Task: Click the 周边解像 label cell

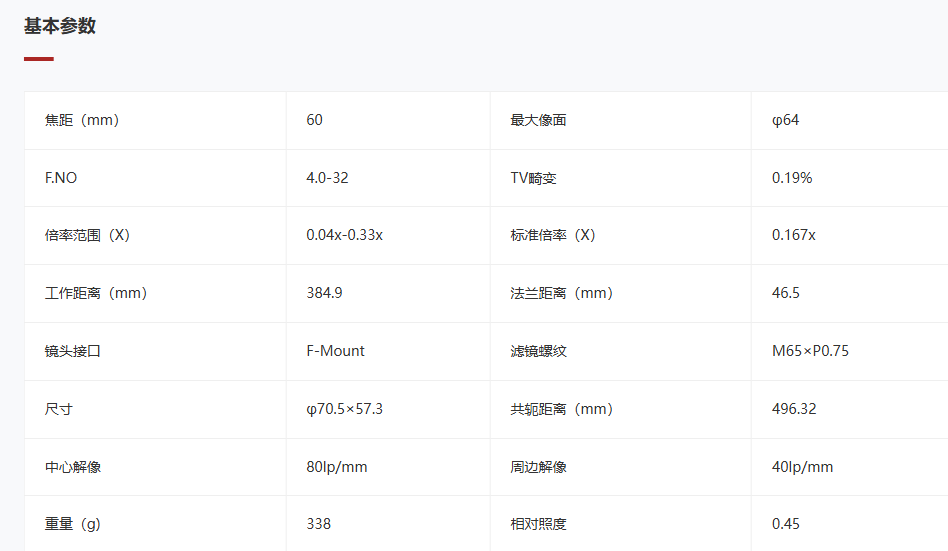Action: [x=620, y=467]
